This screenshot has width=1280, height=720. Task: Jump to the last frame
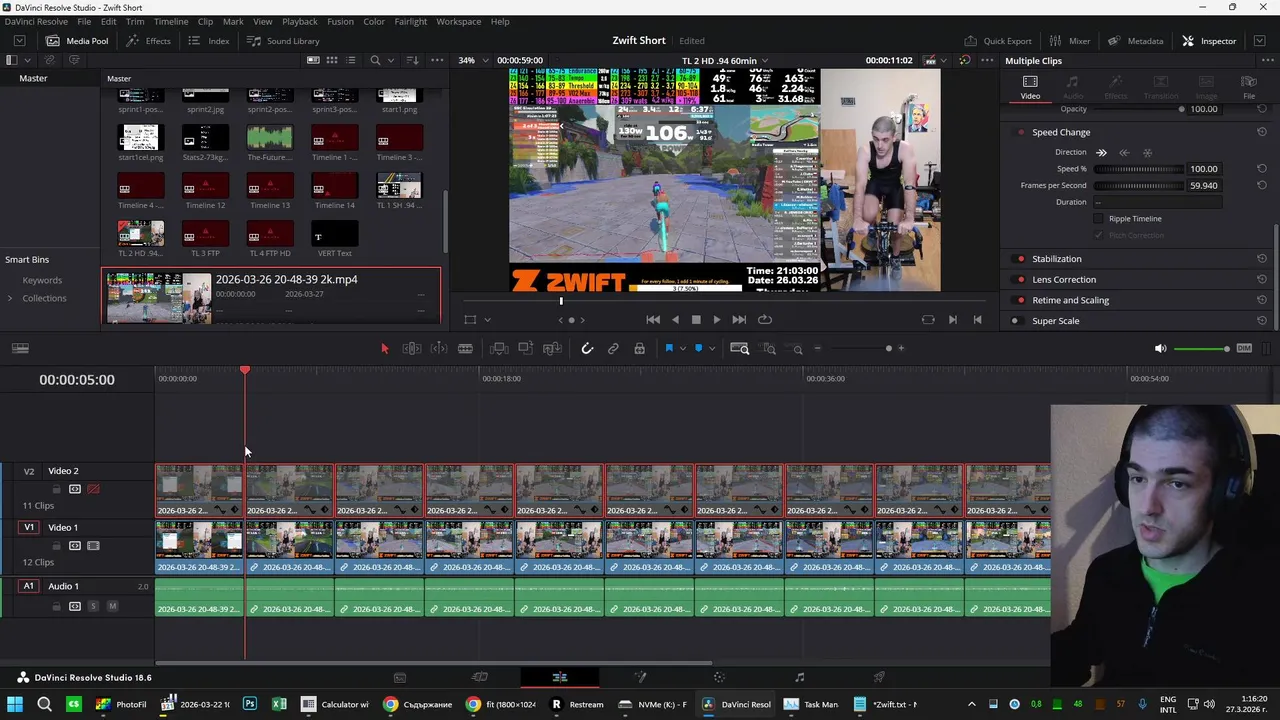tap(739, 319)
